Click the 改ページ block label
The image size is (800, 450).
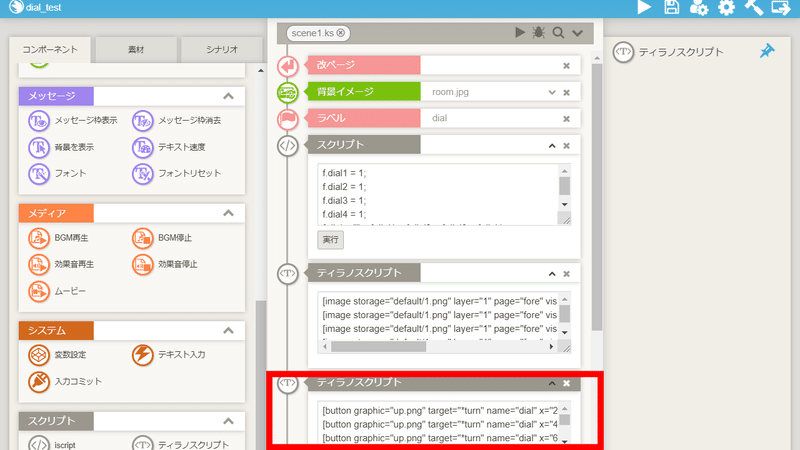(364, 65)
